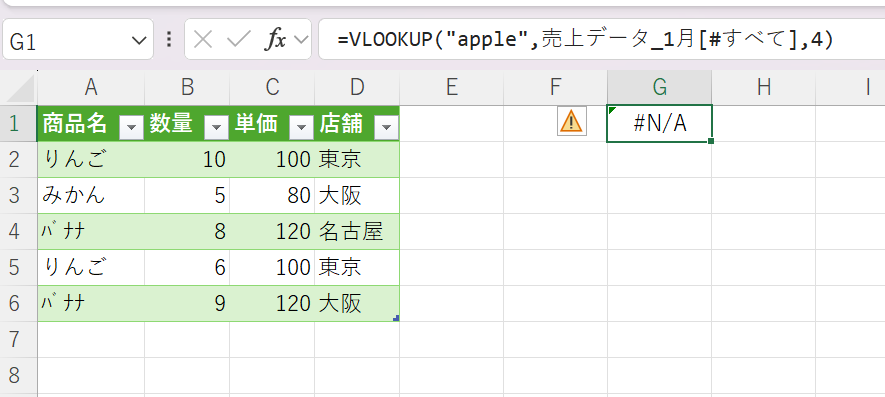Open the 単価 column filter dropdown

tap(301, 128)
